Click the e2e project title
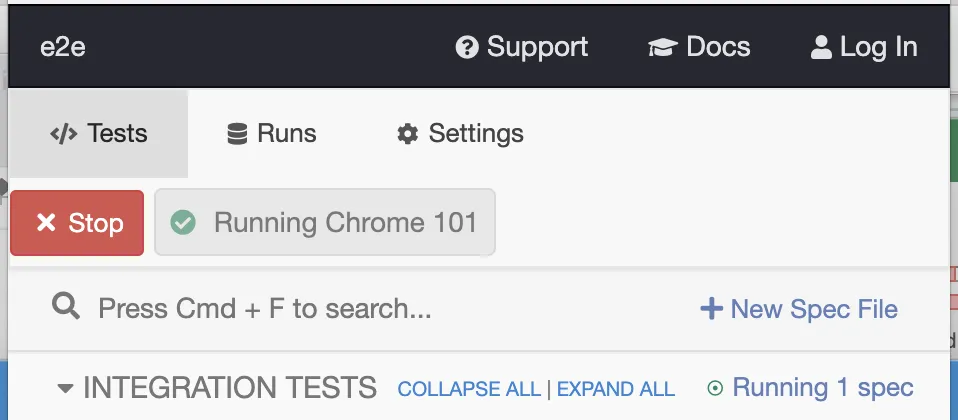958x420 pixels. point(63,47)
